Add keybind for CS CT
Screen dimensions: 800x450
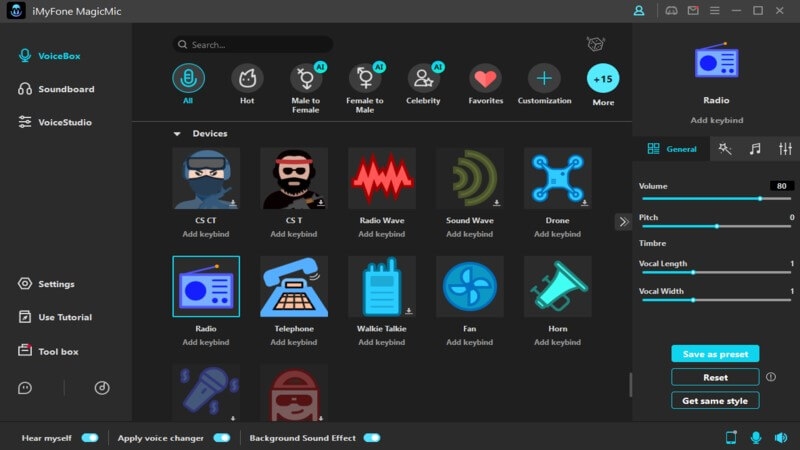[x=206, y=234]
